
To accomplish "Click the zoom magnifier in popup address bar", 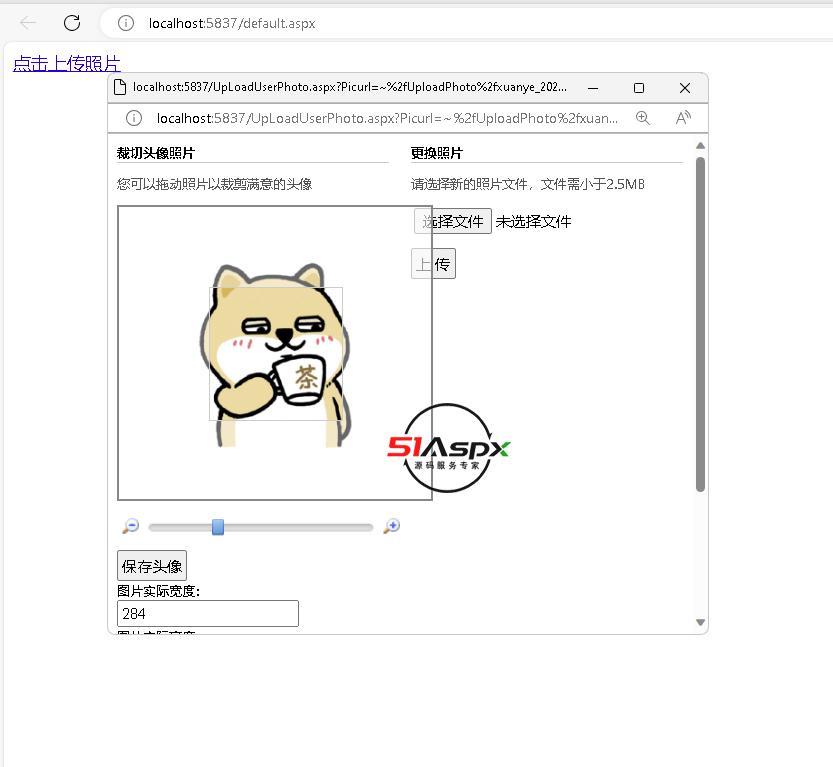I will (x=643, y=117).
